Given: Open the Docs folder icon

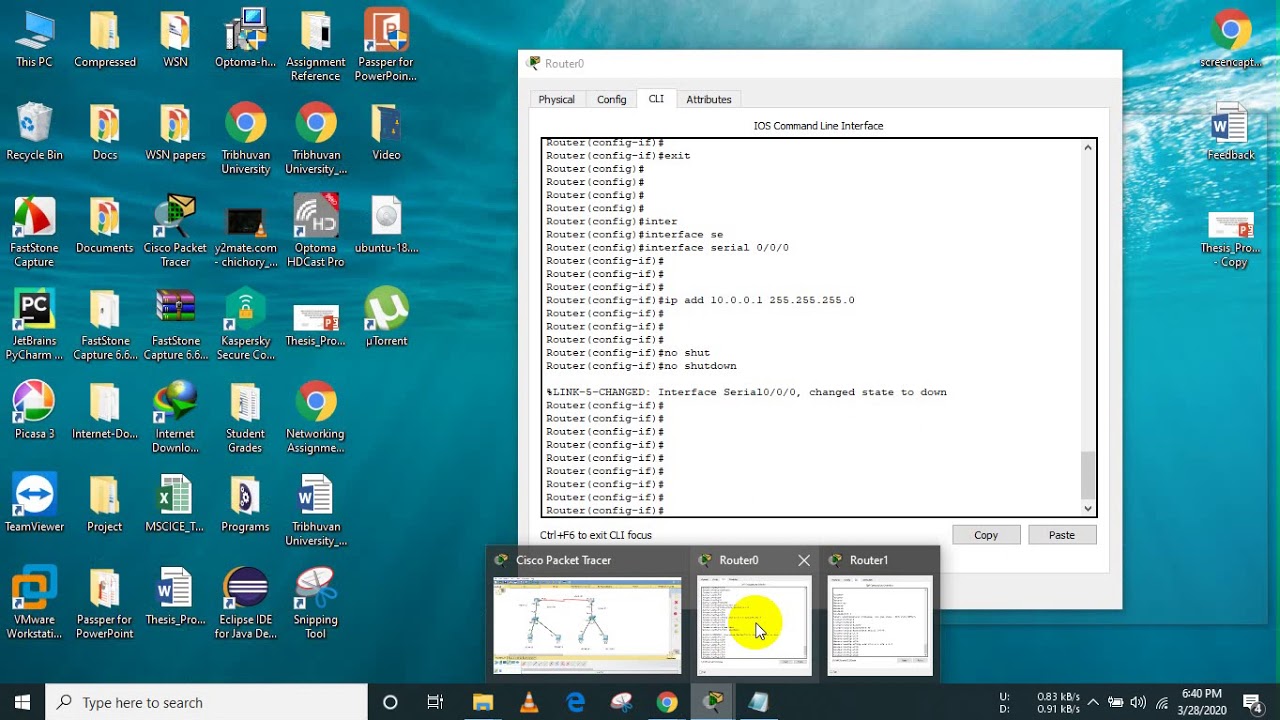Looking at the screenshot, I should tap(104, 132).
